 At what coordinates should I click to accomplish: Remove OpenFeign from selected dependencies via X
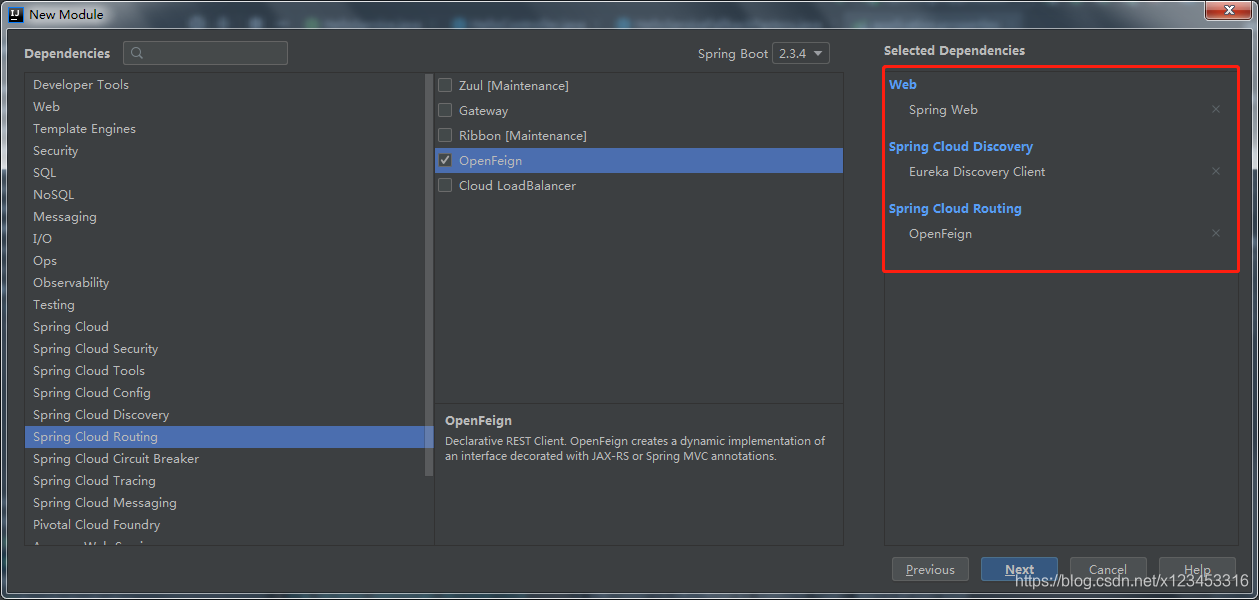point(1216,234)
